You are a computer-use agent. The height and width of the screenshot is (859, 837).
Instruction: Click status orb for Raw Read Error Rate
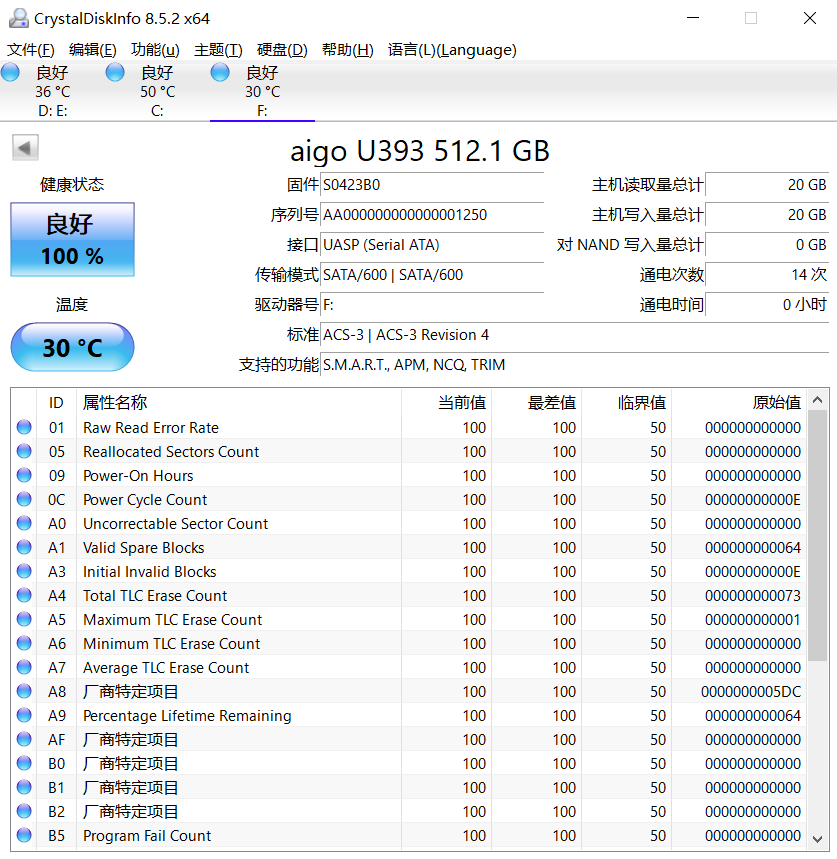tap(24, 427)
